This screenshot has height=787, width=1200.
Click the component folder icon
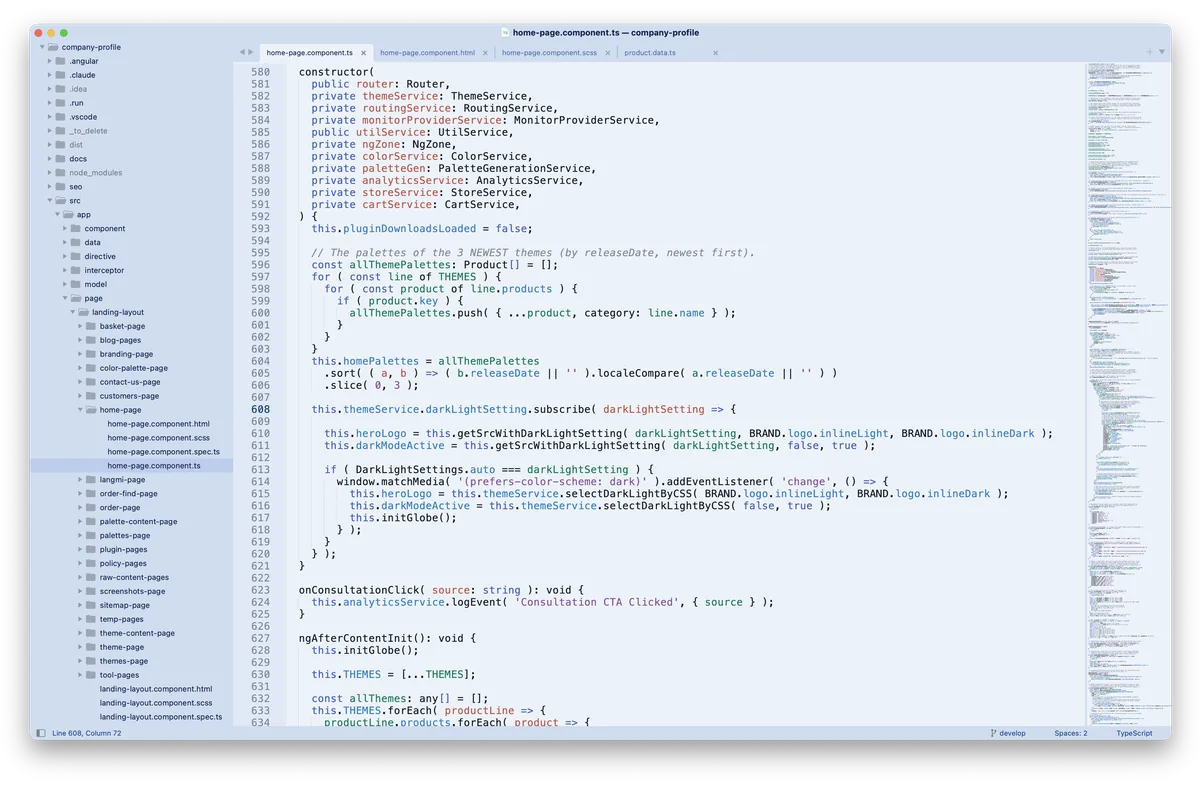tap(76, 229)
